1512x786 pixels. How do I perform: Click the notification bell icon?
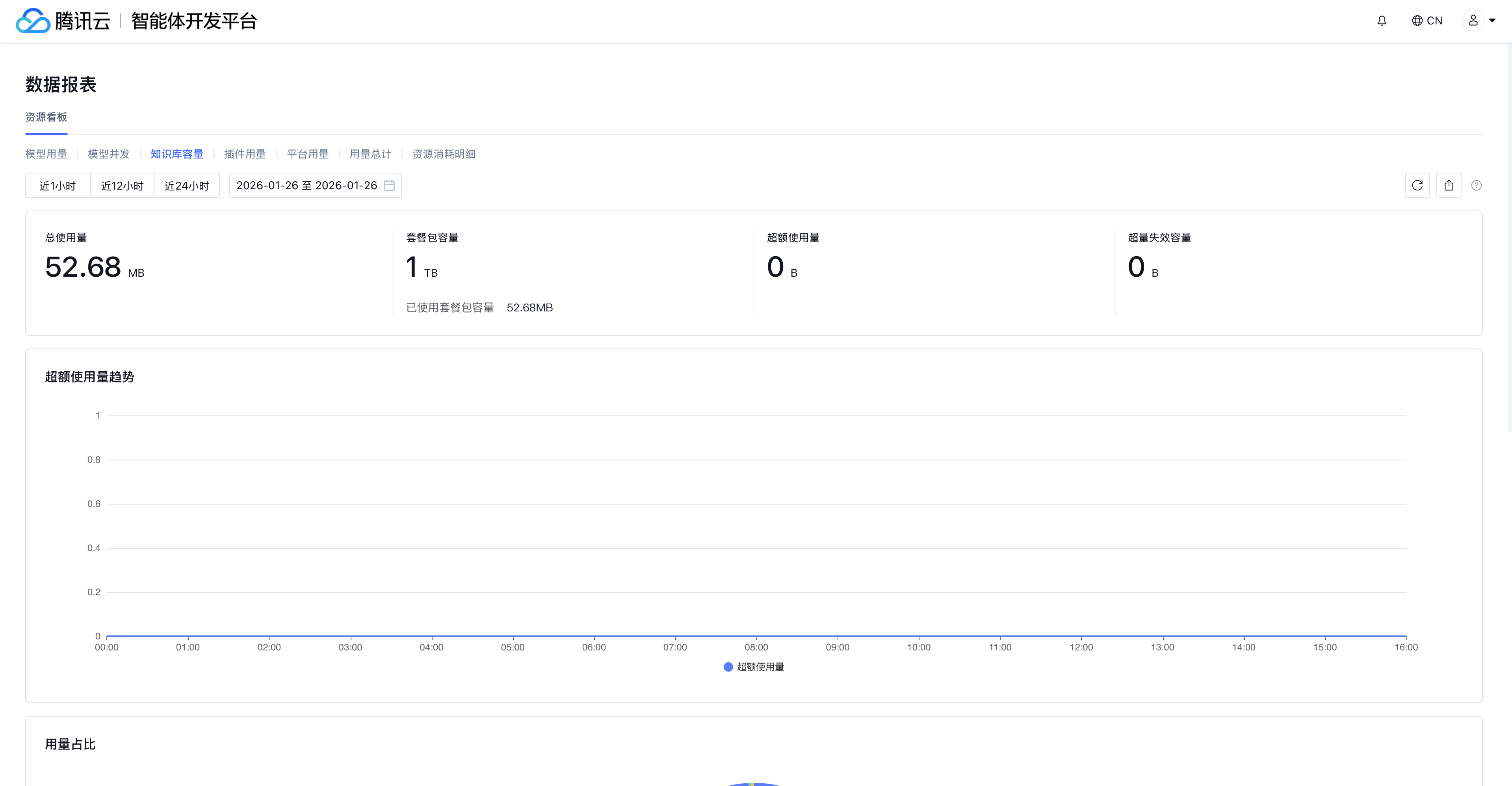click(x=1382, y=21)
